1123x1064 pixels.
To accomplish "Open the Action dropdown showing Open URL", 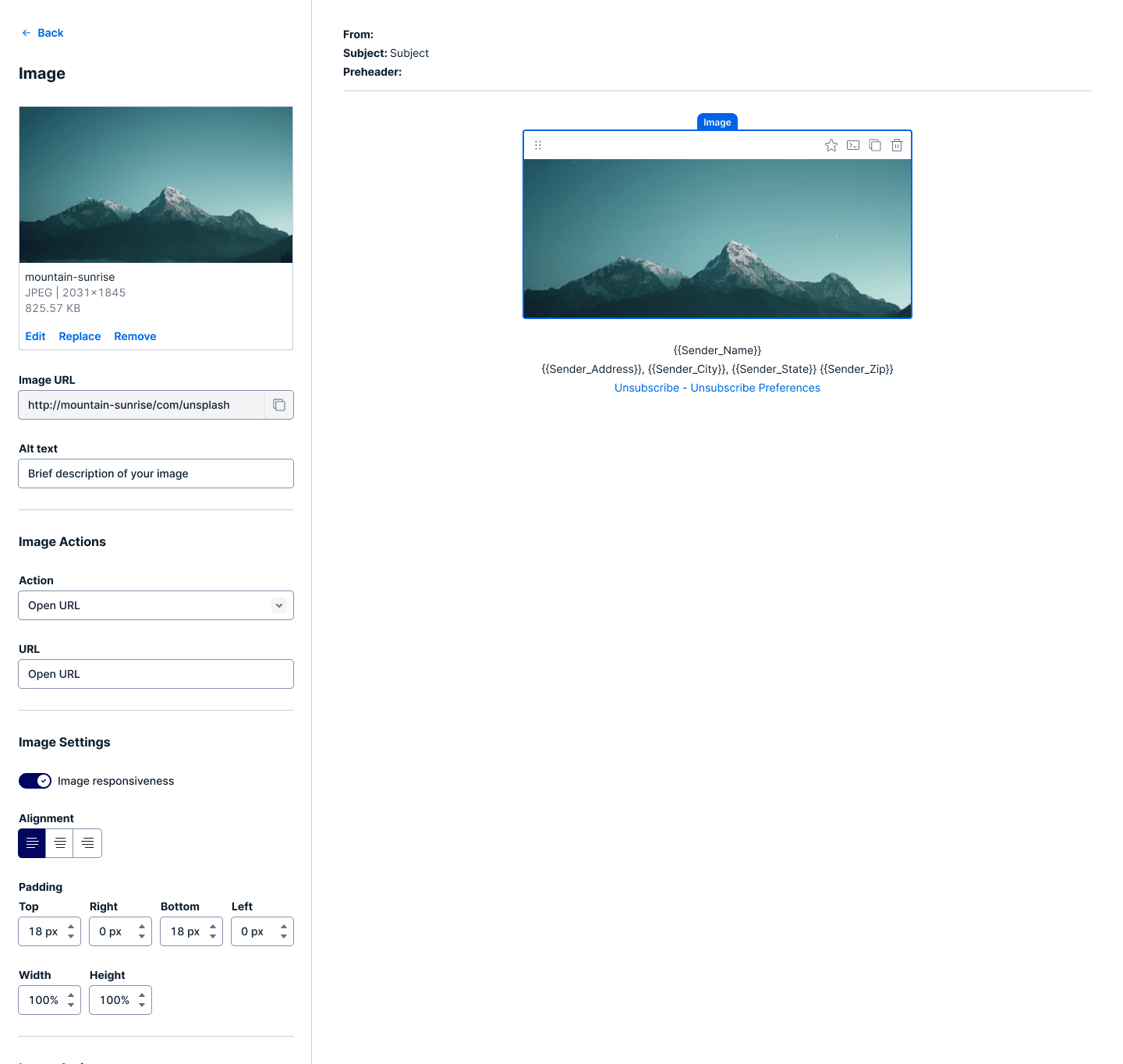I will pyautogui.click(x=156, y=605).
